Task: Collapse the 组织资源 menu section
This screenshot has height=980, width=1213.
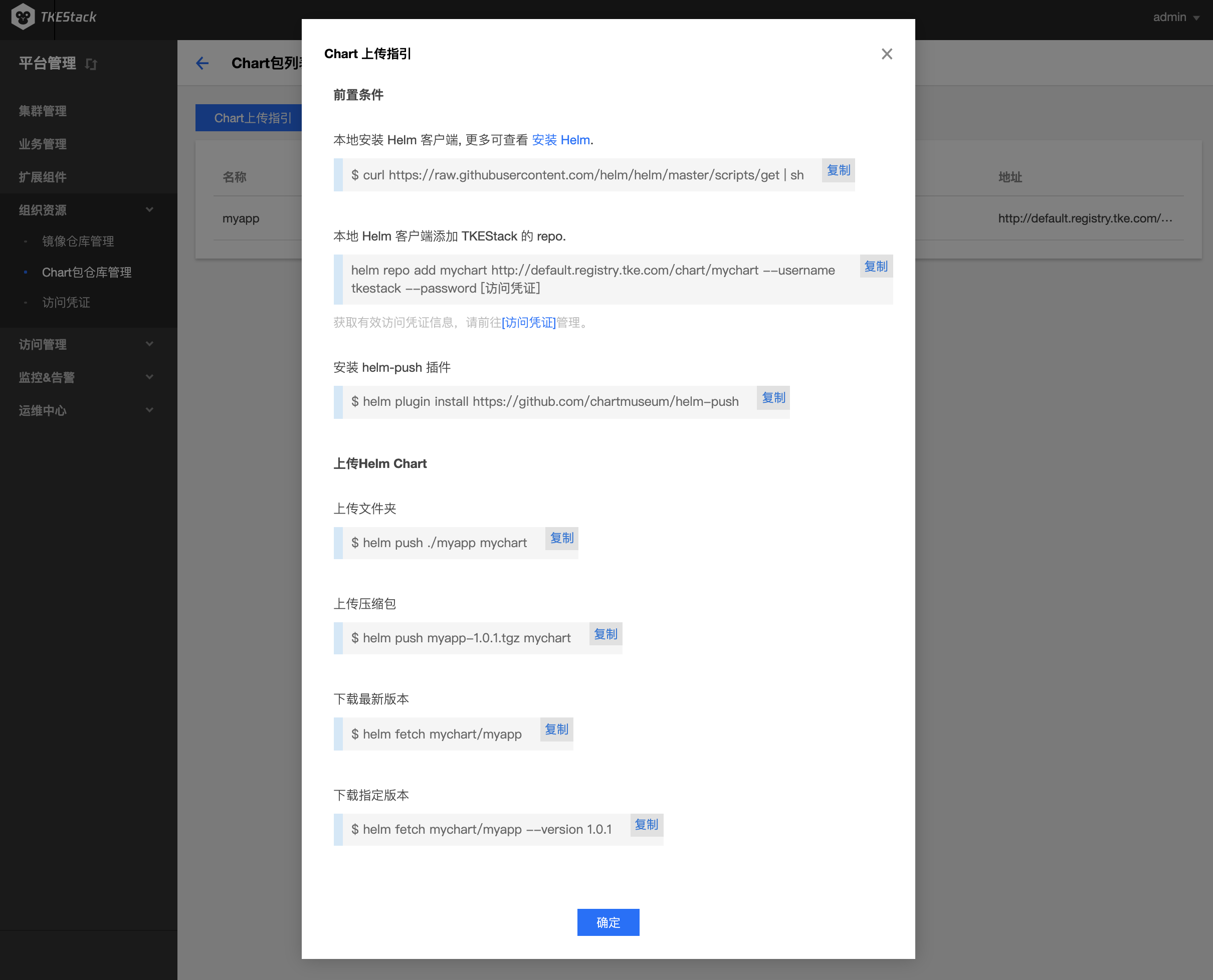Action: point(149,209)
